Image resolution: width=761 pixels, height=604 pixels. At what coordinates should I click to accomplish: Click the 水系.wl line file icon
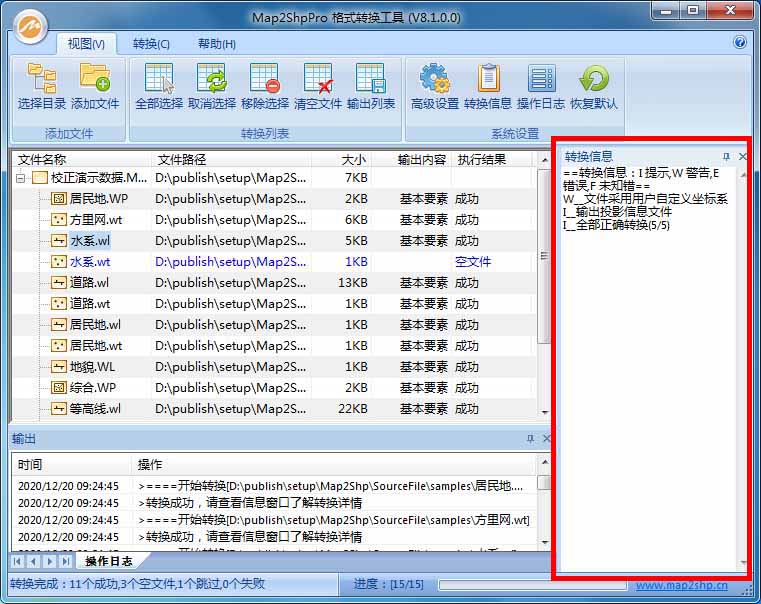59,241
